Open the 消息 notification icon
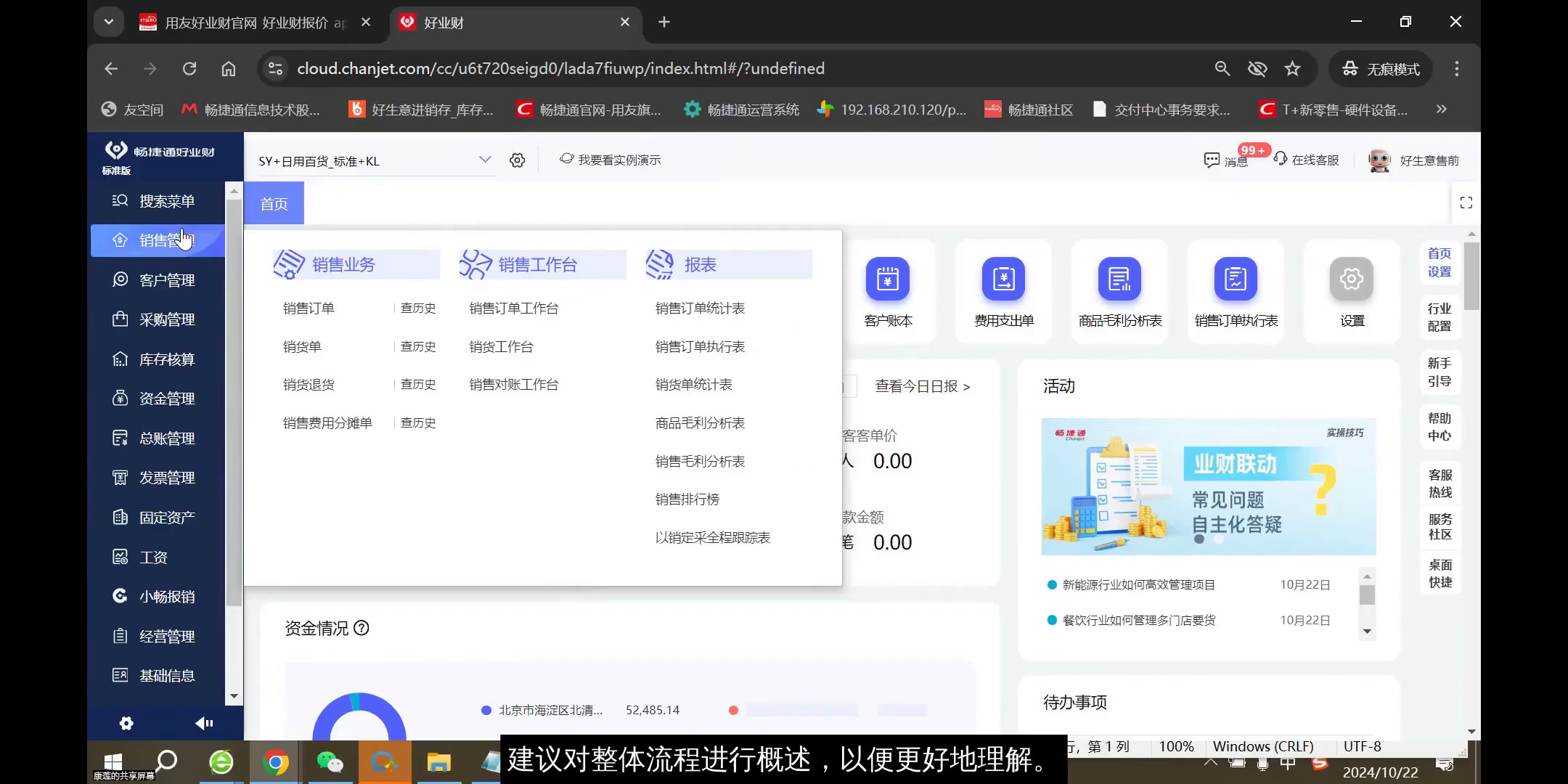The image size is (1568, 784). (x=1211, y=160)
